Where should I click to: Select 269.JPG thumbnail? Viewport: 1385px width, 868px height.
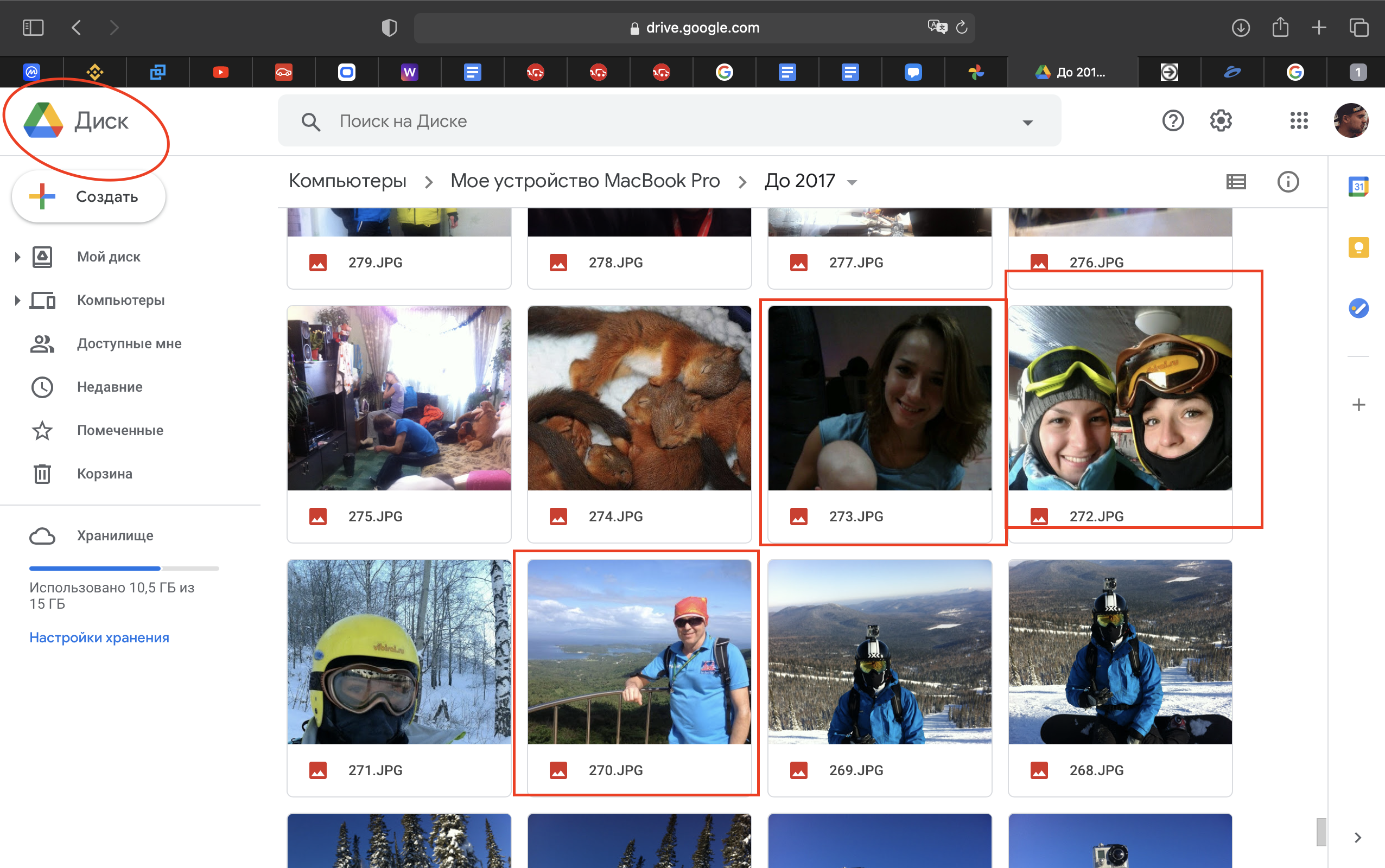[880, 652]
